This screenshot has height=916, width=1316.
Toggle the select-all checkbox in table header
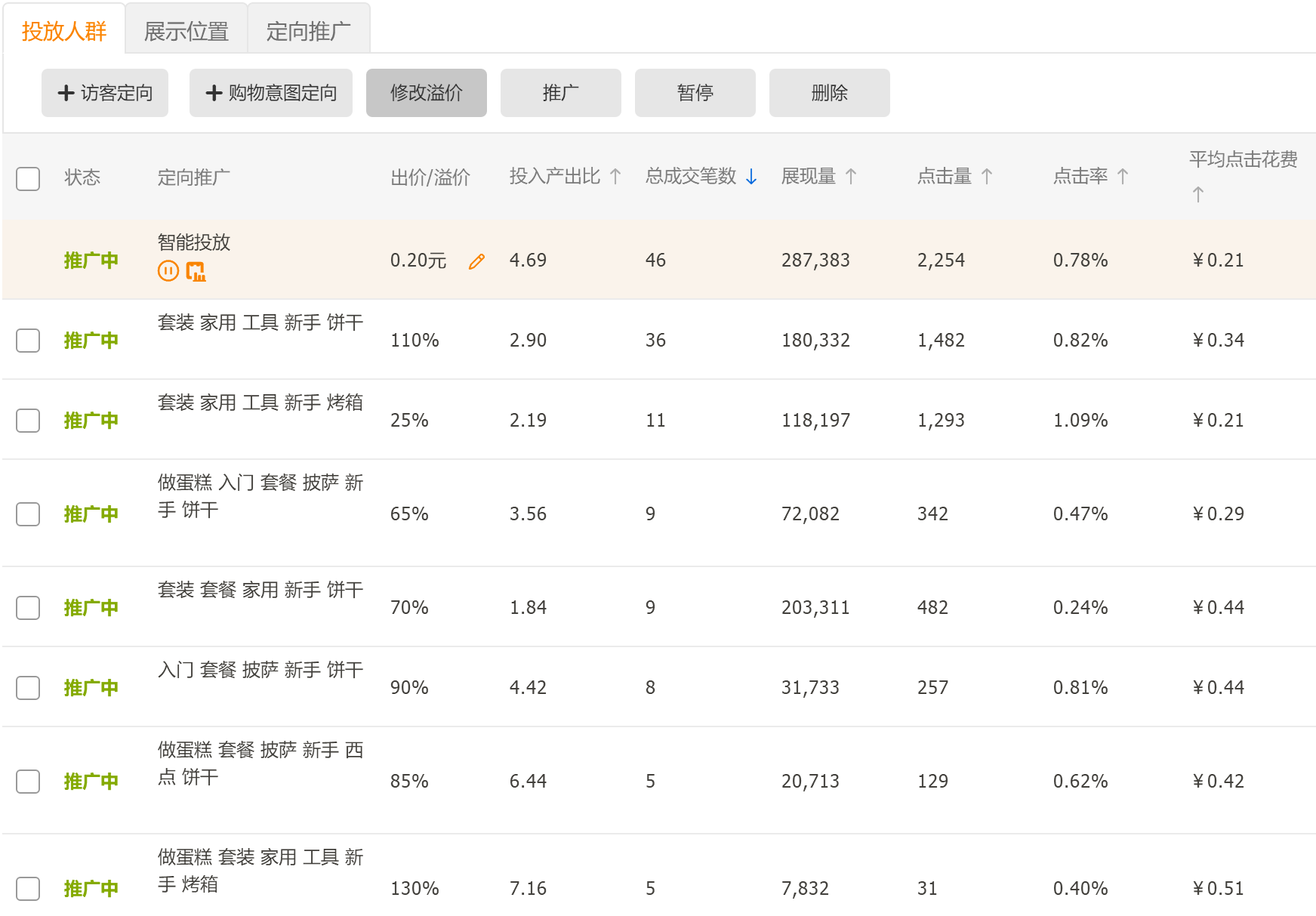click(28, 178)
